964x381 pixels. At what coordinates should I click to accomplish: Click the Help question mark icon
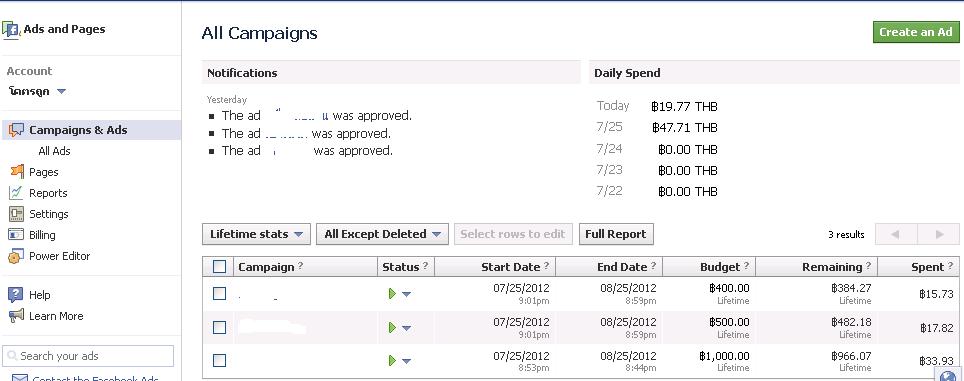(x=16, y=295)
